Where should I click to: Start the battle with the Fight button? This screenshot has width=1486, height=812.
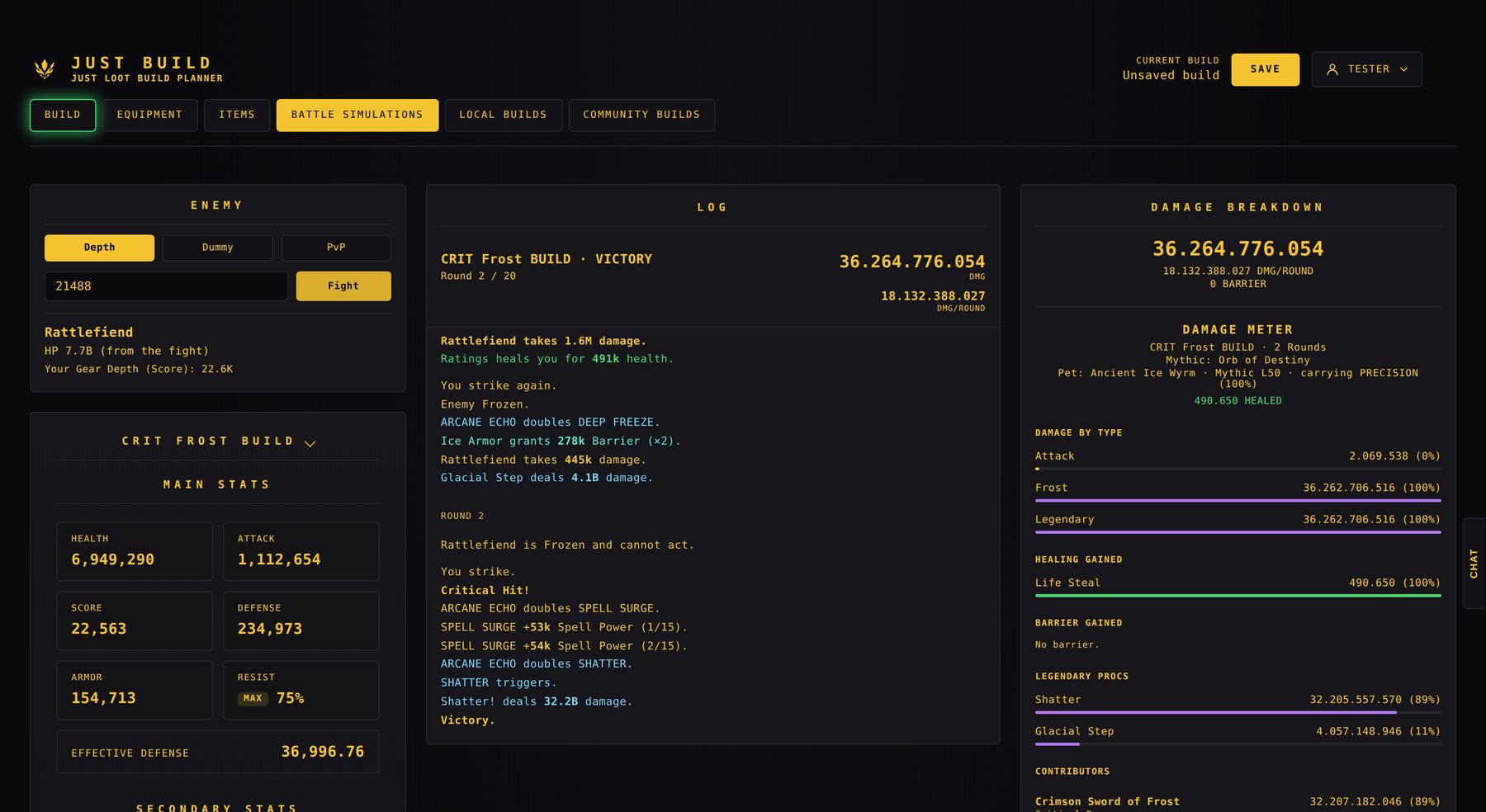tap(343, 286)
